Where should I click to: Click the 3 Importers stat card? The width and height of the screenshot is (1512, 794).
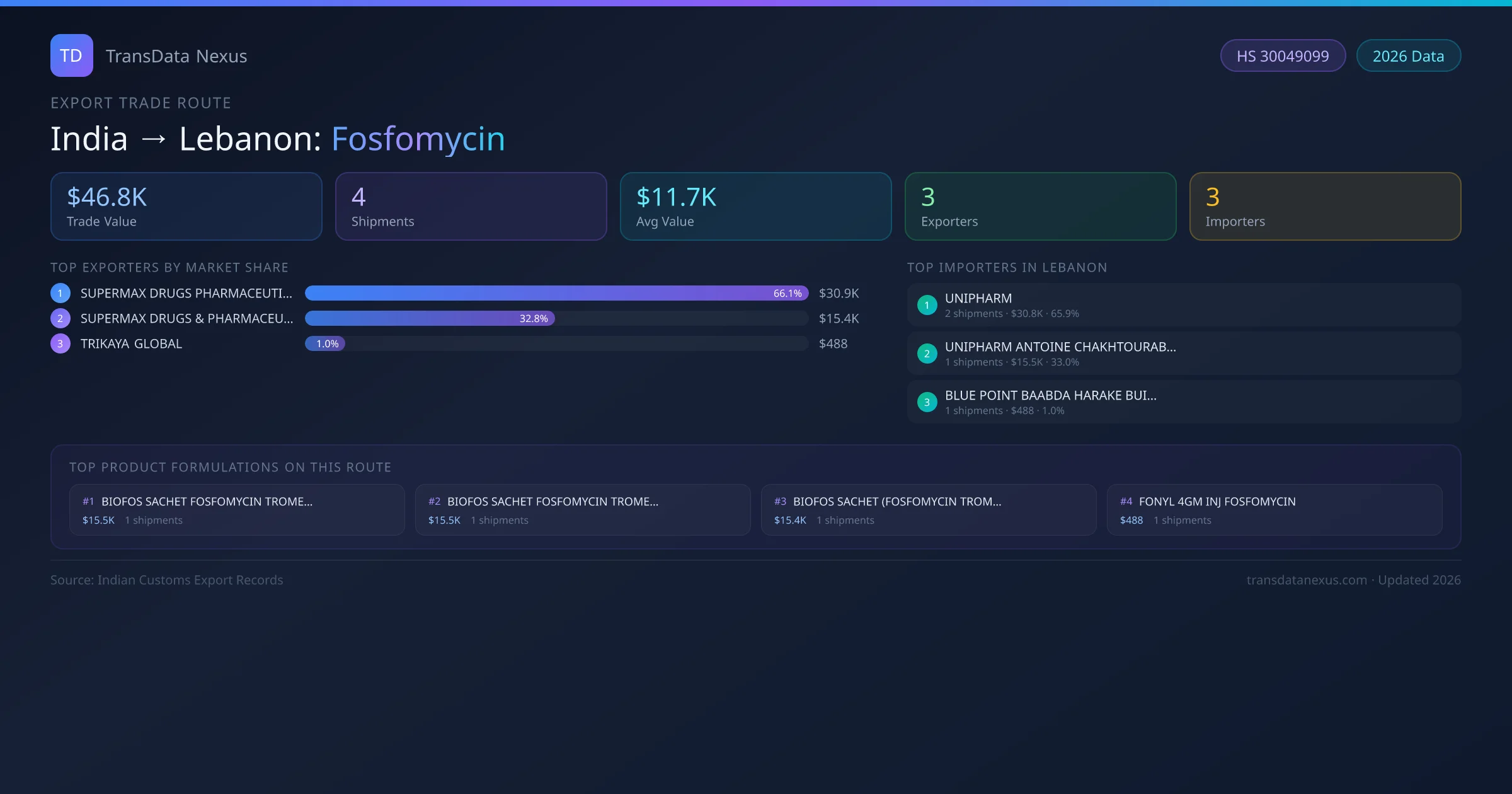[x=1325, y=207]
